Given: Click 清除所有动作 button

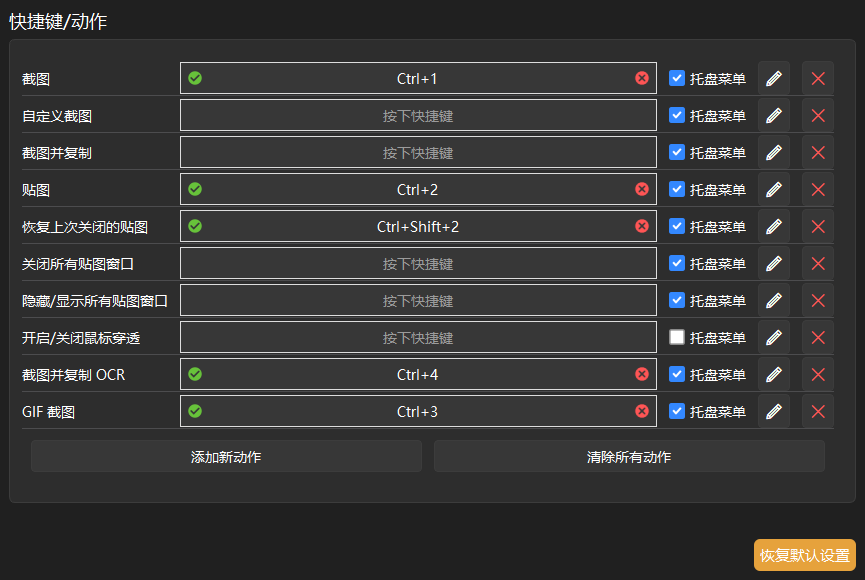Looking at the screenshot, I should (x=629, y=456).
